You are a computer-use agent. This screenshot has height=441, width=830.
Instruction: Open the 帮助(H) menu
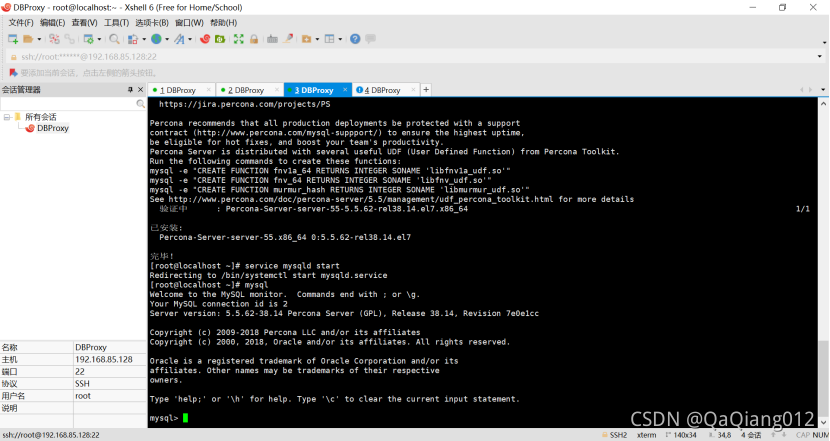223,23
